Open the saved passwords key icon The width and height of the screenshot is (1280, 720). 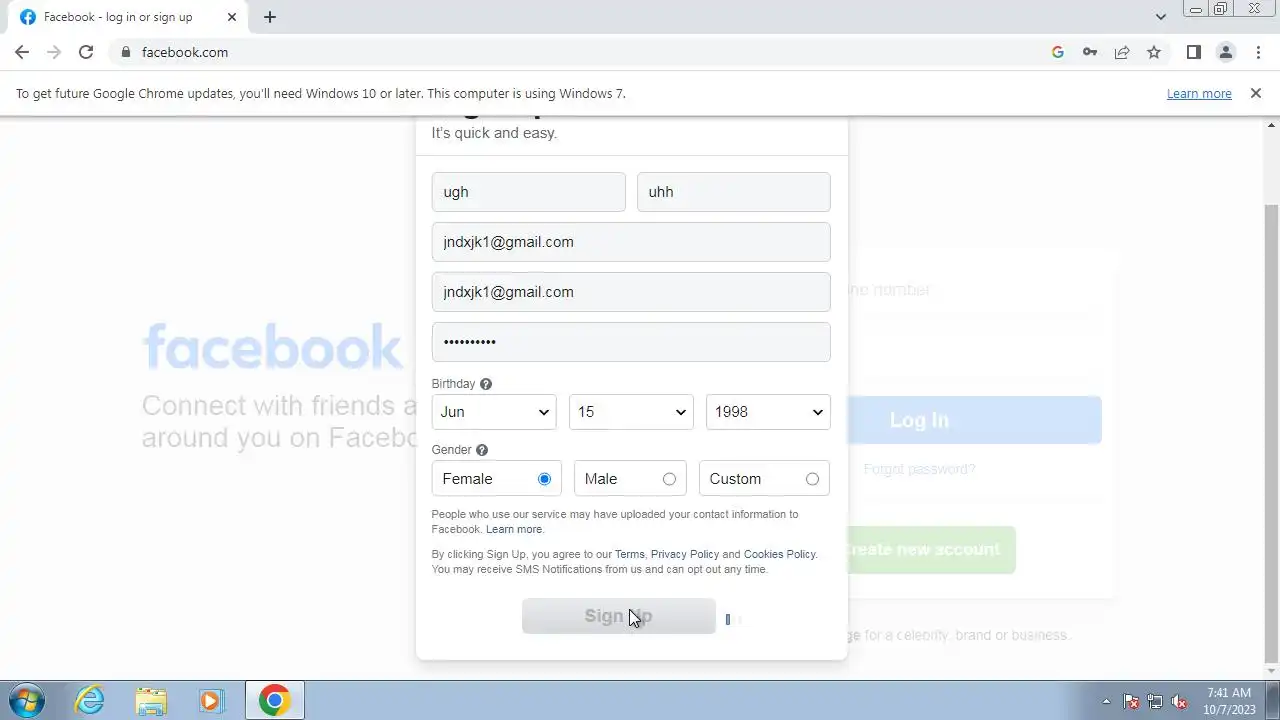[1090, 52]
